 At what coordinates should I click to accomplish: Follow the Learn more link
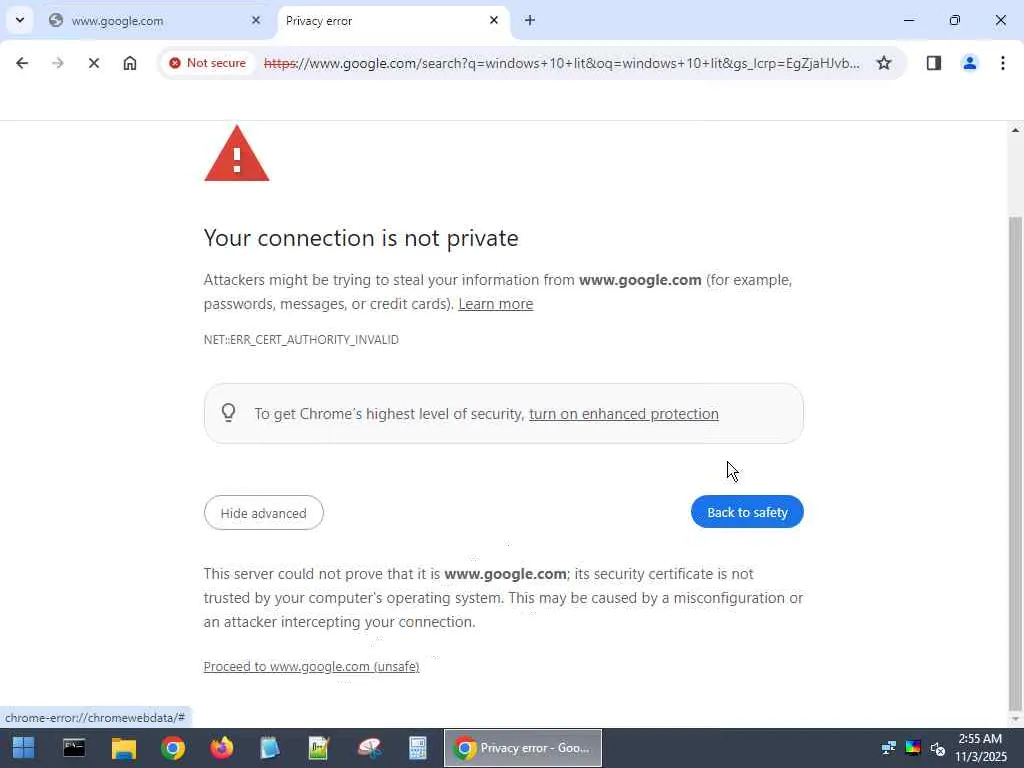pos(495,304)
